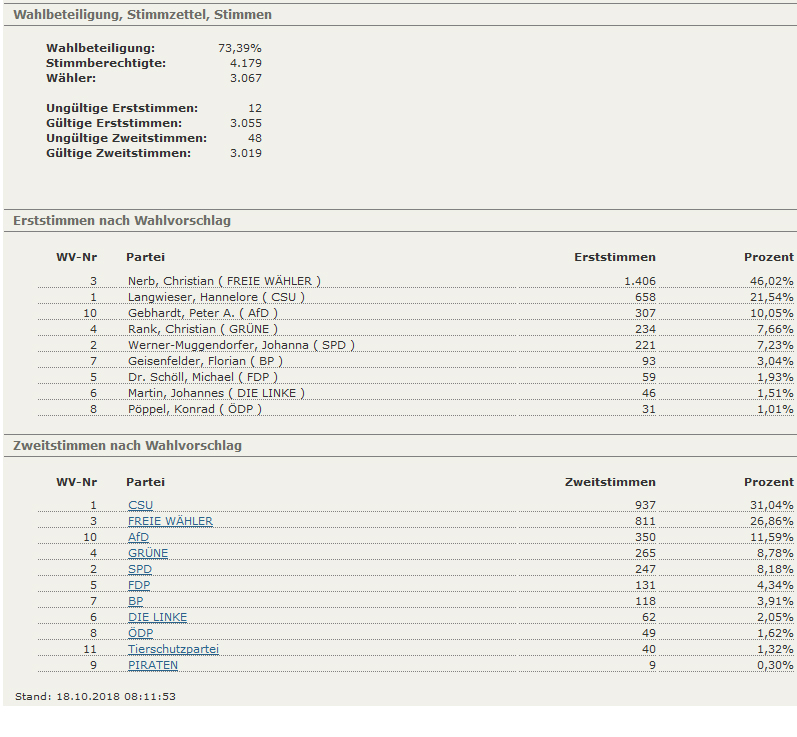797x737 pixels.
Task: Click the candidate Geisenfelder, Florian (BP)
Action: [205, 361]
